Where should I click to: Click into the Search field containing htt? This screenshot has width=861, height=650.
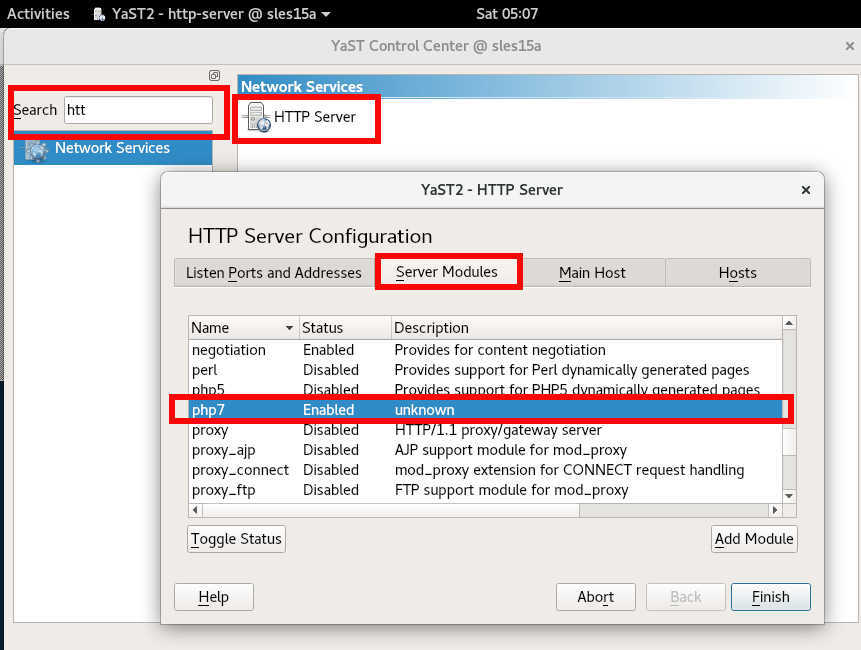click(x=138, y=110)
